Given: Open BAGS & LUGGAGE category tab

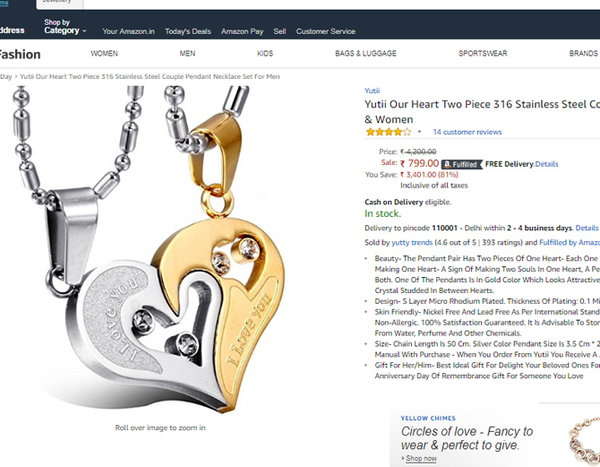Looking at the screenshot, I should pyautogui.click(x=366, y=53).
